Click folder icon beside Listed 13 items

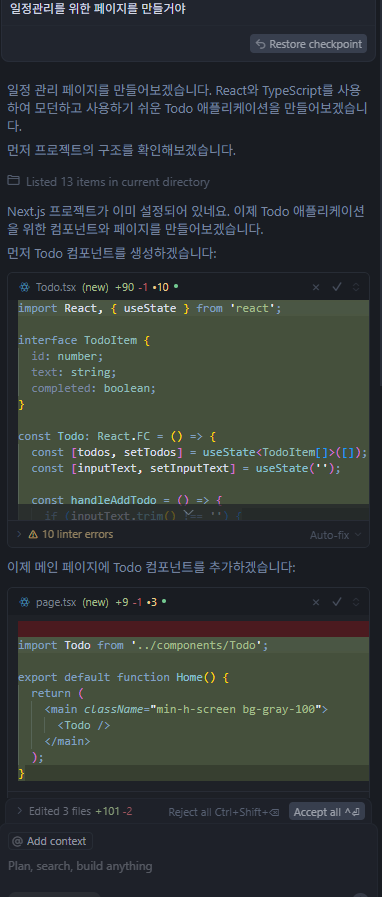(14, 181)
